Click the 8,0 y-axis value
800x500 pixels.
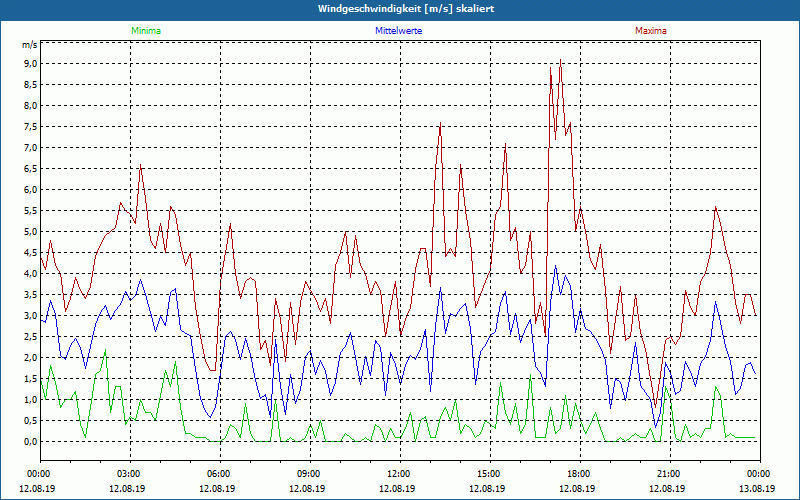31,106
